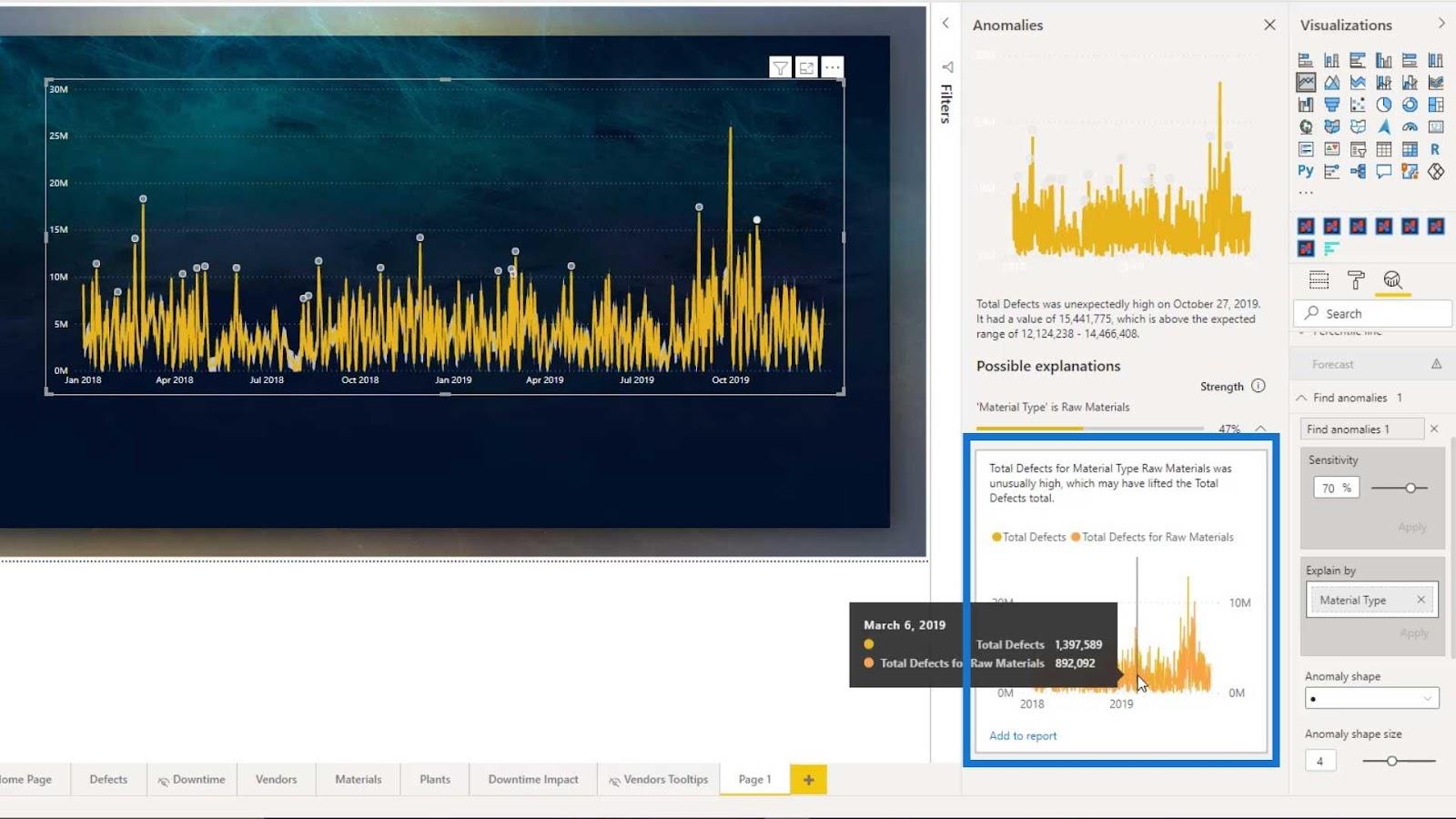
Task: Open the Vendors Tooltips page tab
Action: tap(658, 779)
